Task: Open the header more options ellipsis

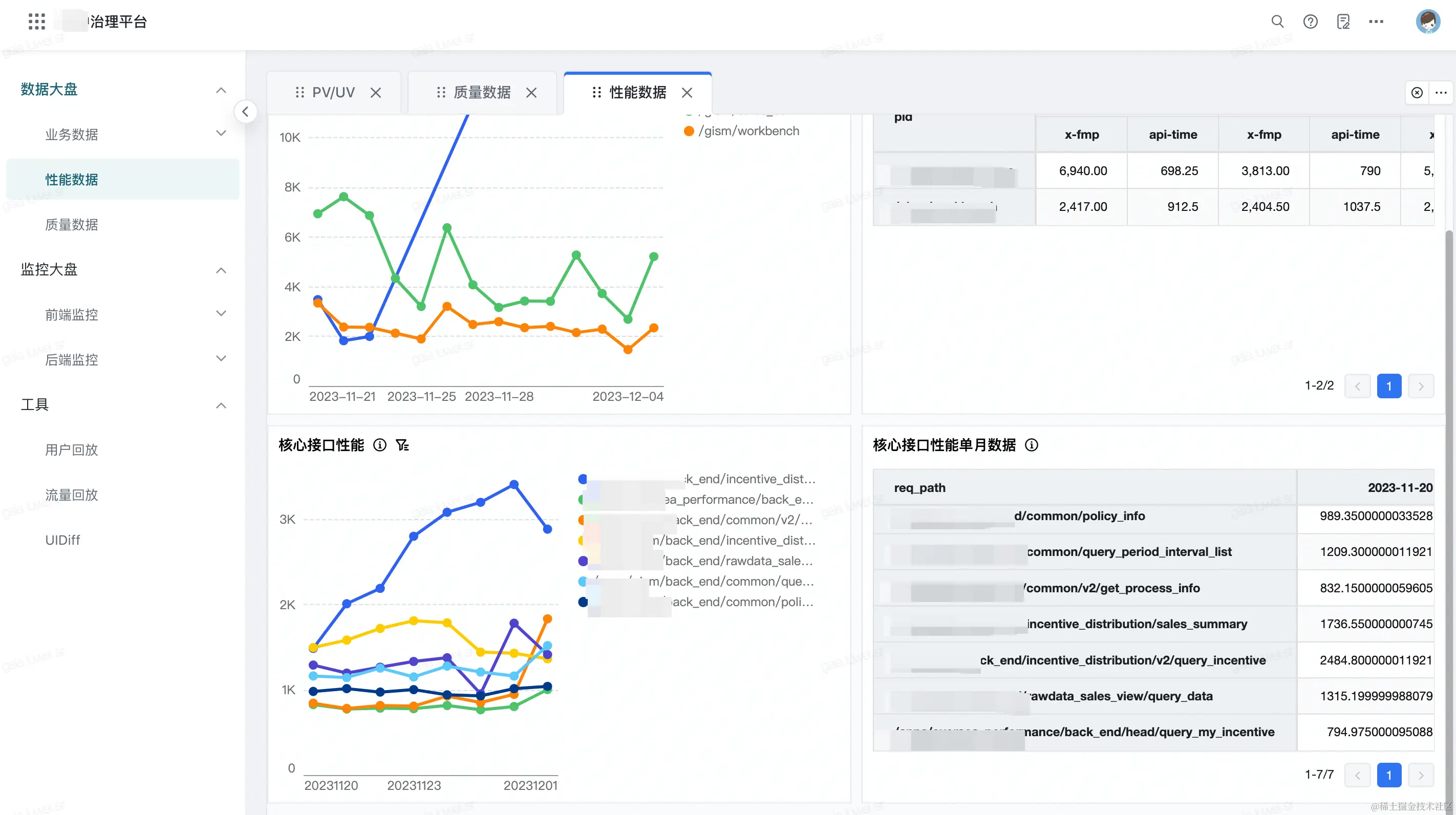Action: click(1376, 22)
